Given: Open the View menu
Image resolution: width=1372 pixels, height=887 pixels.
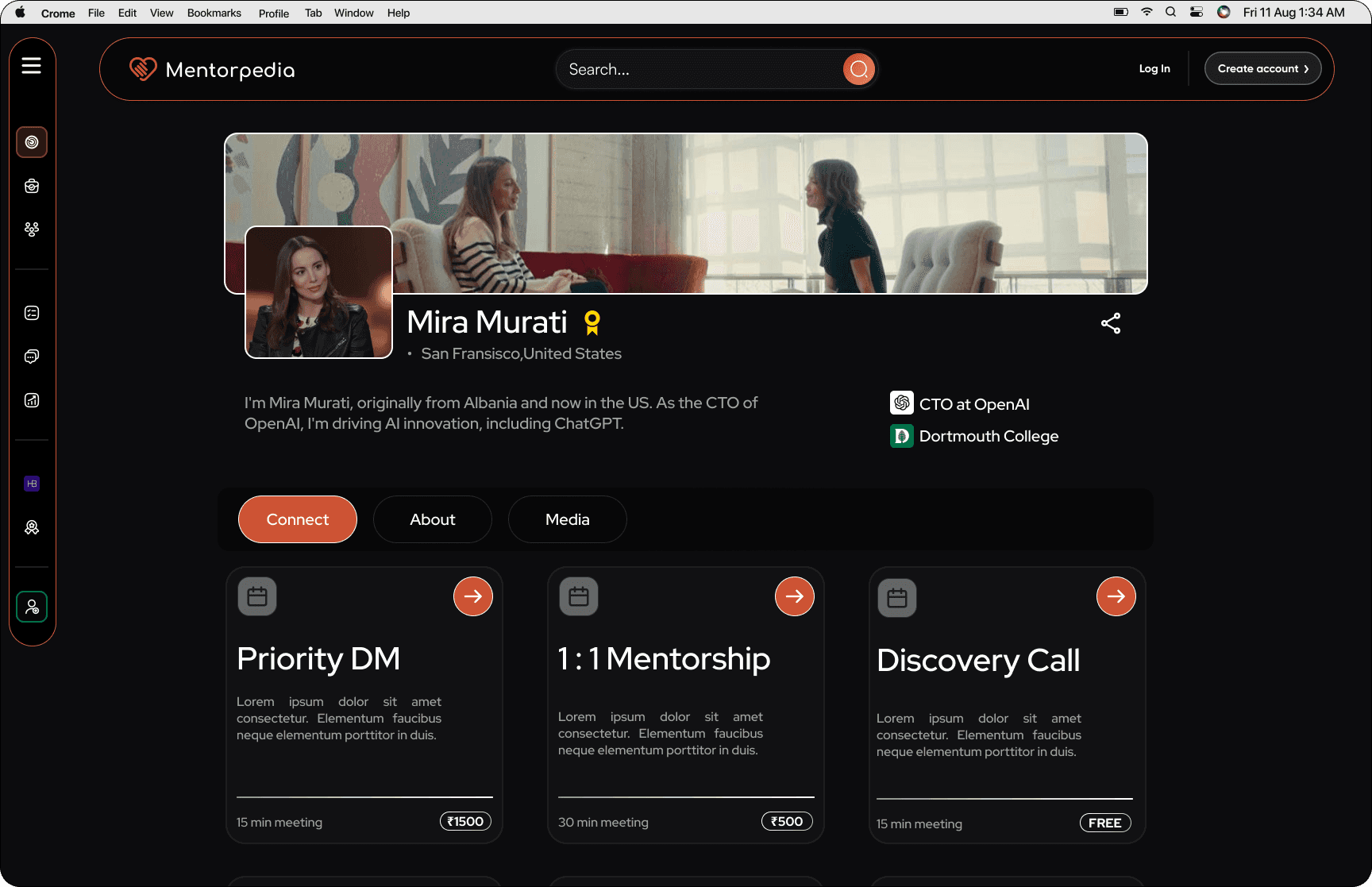Looking at the screenshot, I should [161, 13].
